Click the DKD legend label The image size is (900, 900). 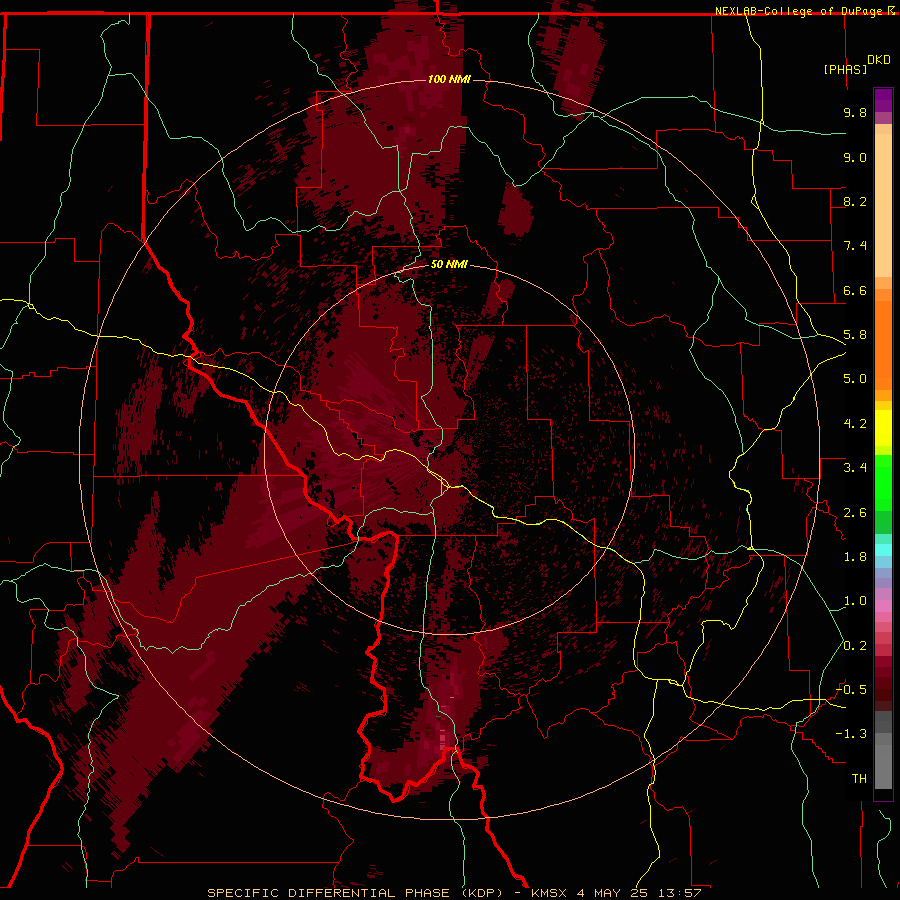(879, 60)
